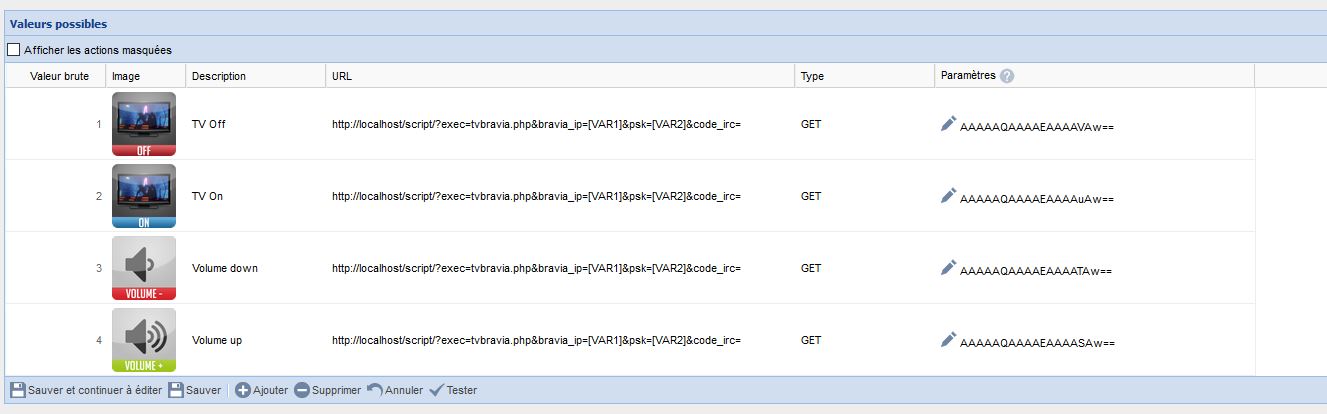The width and height of the screenshot is (1327, 414).
Task: Click the GET type cell for Volume up
Action: pyautogui.click(x=811, y=340)
